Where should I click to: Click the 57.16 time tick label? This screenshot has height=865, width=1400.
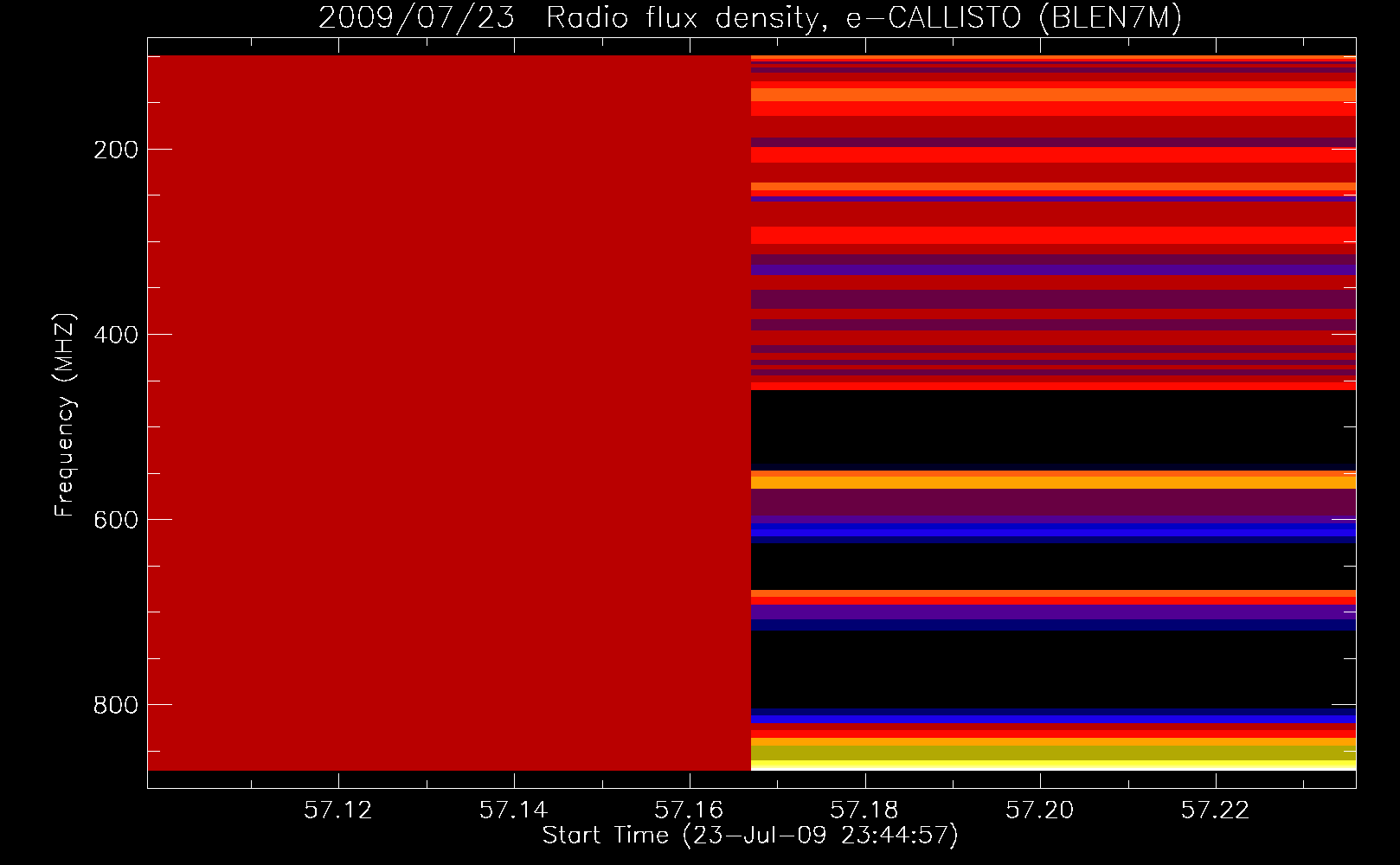click(x=689, y=810)
